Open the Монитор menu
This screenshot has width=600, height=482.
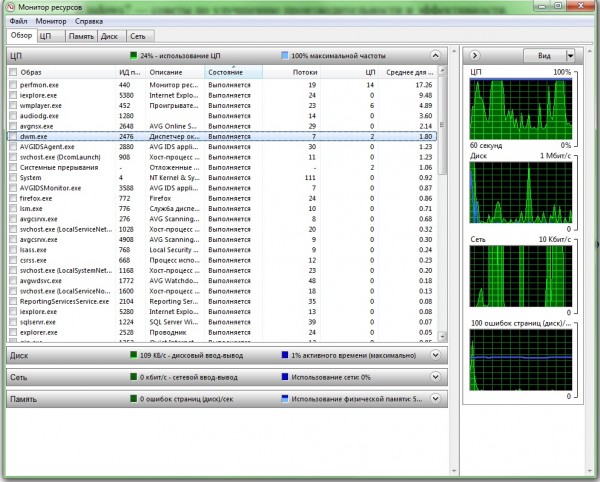51,21
